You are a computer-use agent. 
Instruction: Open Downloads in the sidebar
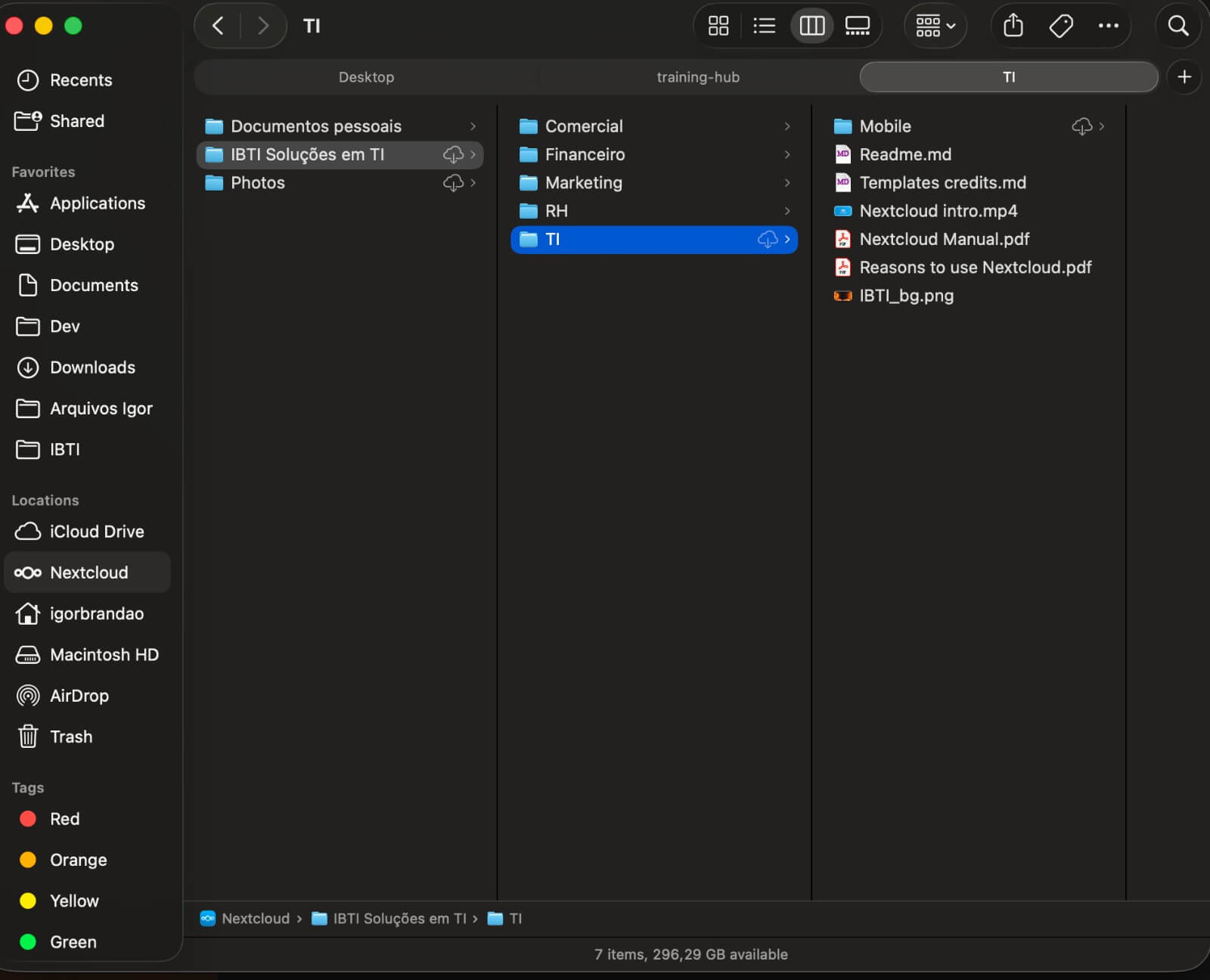click(87, 367)
